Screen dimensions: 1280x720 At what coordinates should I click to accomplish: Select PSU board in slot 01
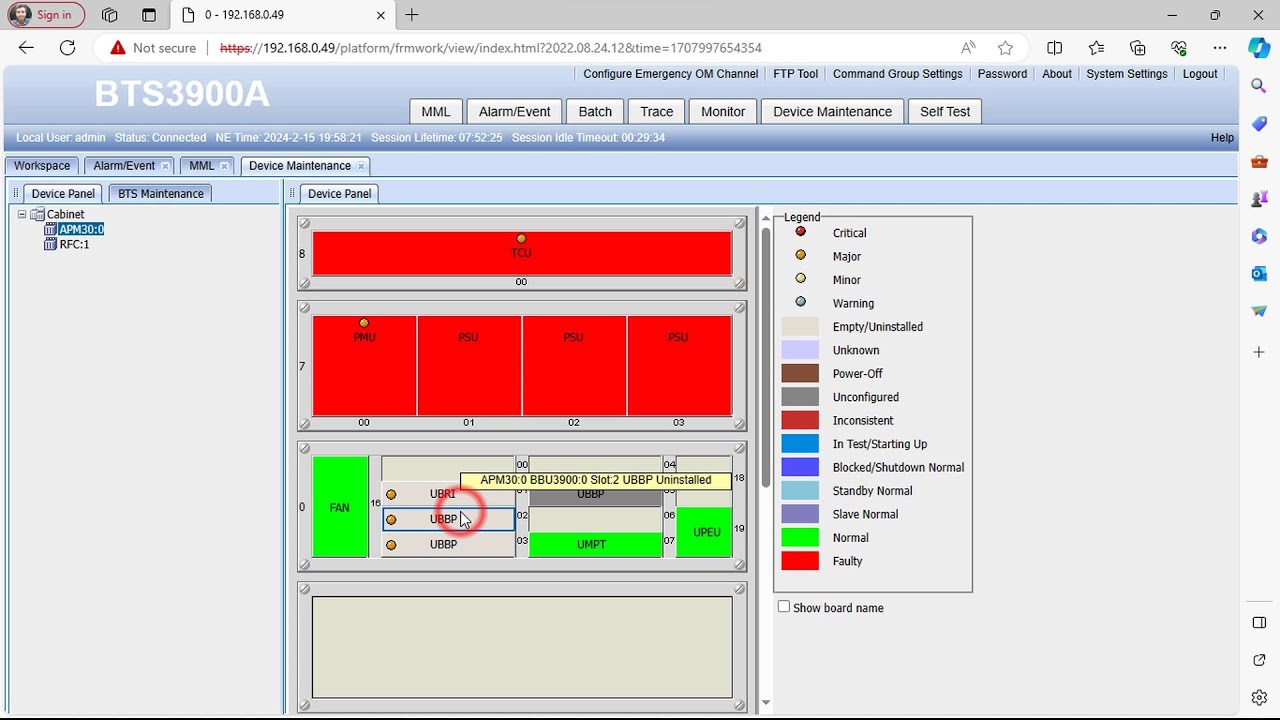pyautogui.click(x=469, y=365)
